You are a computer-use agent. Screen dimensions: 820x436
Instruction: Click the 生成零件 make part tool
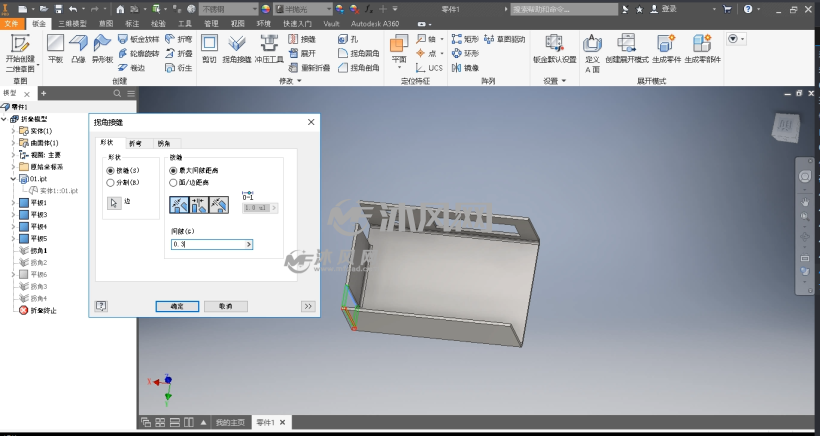coord(666,49)
